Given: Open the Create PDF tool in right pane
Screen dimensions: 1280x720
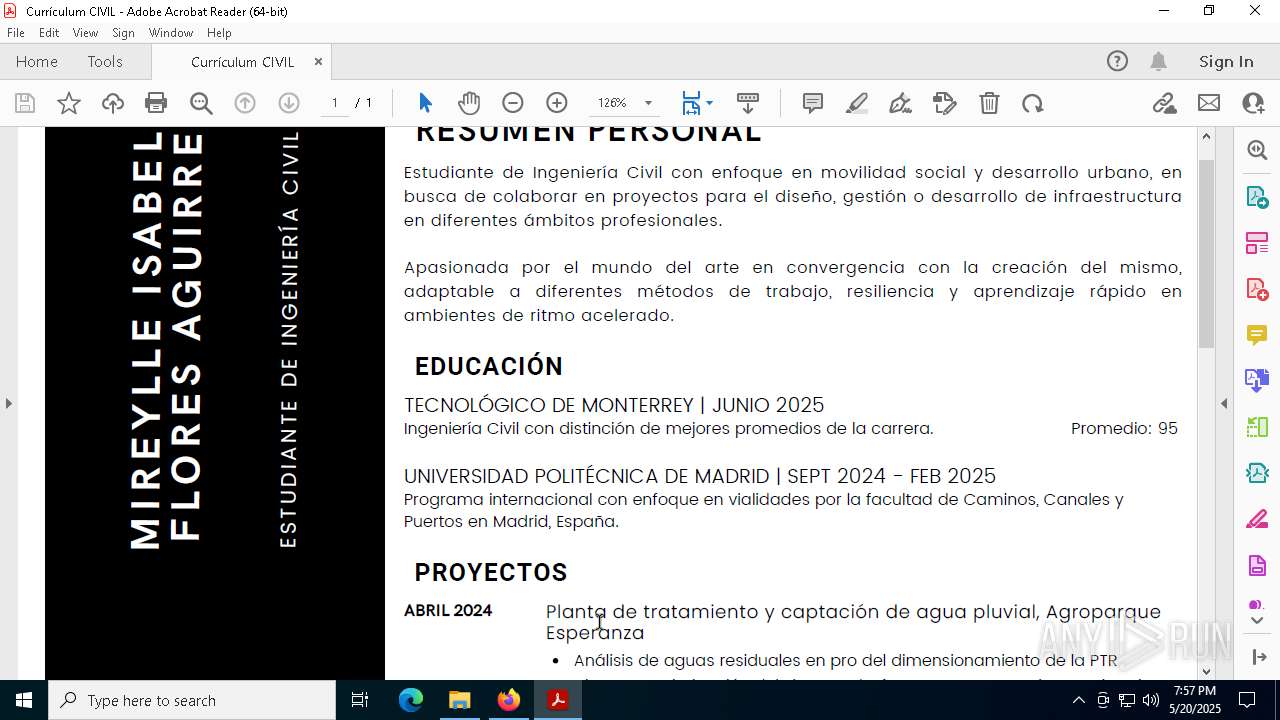Looking at the screenshot, I should point(1257,288).
